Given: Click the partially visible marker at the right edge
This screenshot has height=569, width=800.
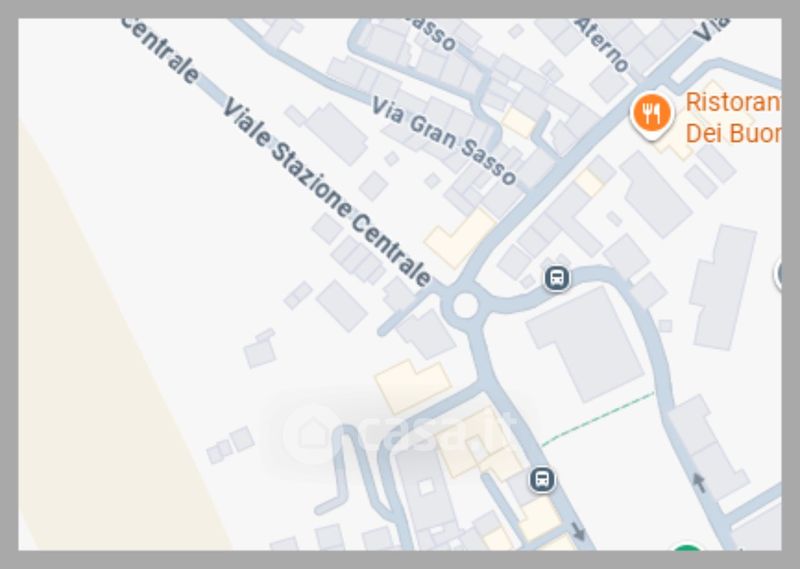Looking at the screenshot, I should click(778, 275).
